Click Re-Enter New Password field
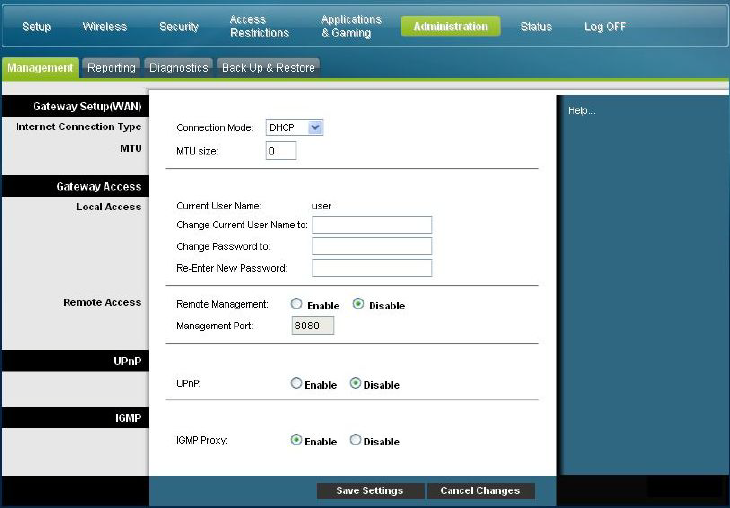Viewport: 730px width, 508px height. (372, 268)
